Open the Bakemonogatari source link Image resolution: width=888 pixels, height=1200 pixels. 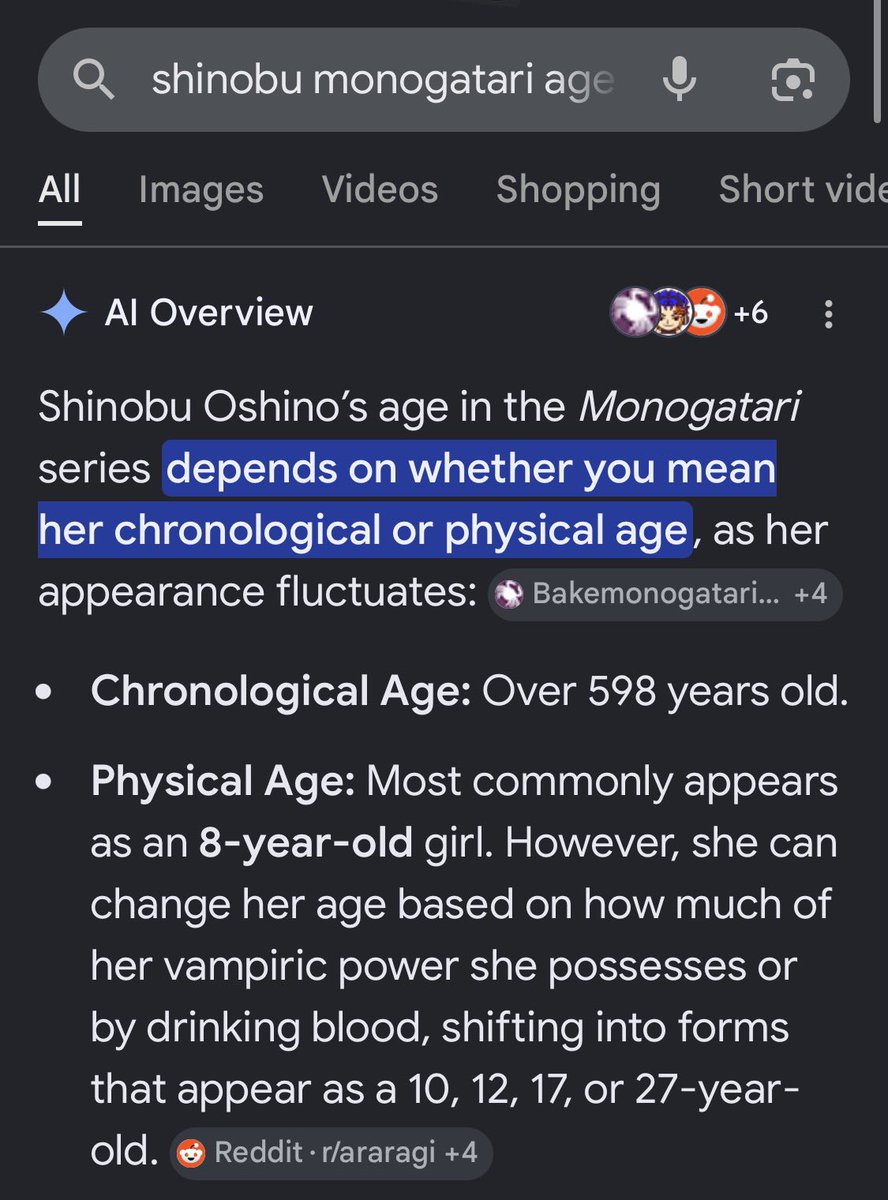coord(646,593)
